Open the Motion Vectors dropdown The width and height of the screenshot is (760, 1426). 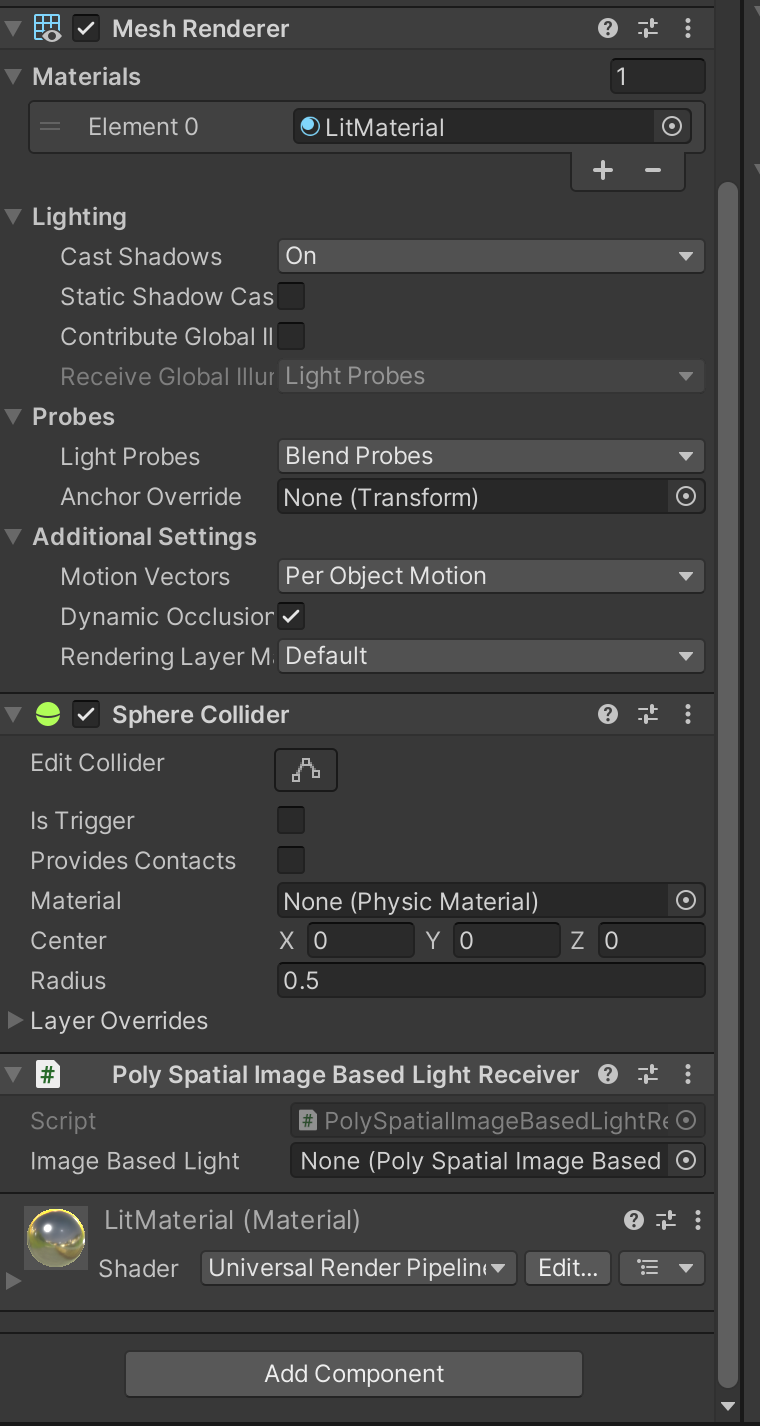pos(490,576)
